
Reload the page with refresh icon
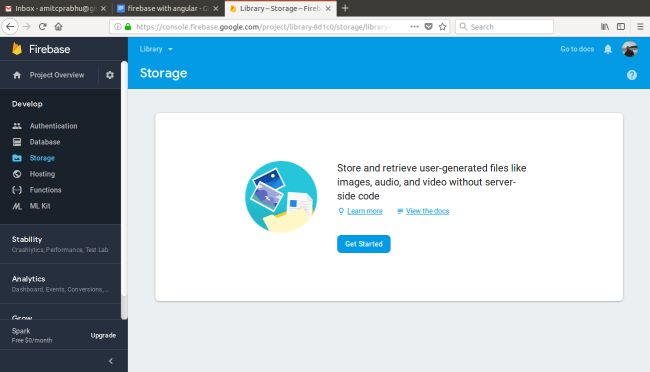[42, 27]
